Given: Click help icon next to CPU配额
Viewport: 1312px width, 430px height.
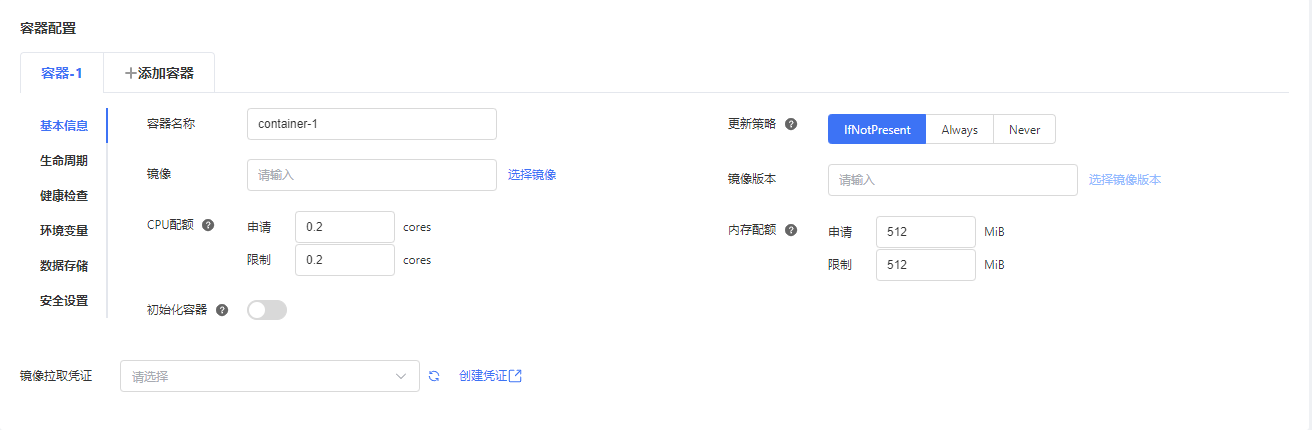Looking at the screenshot, I should (208, 225).
